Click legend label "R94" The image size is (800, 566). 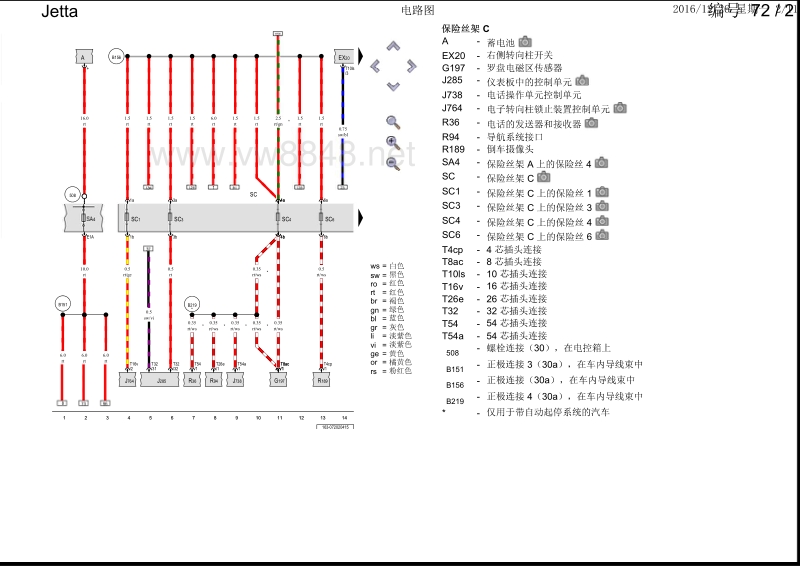point(451,137)
